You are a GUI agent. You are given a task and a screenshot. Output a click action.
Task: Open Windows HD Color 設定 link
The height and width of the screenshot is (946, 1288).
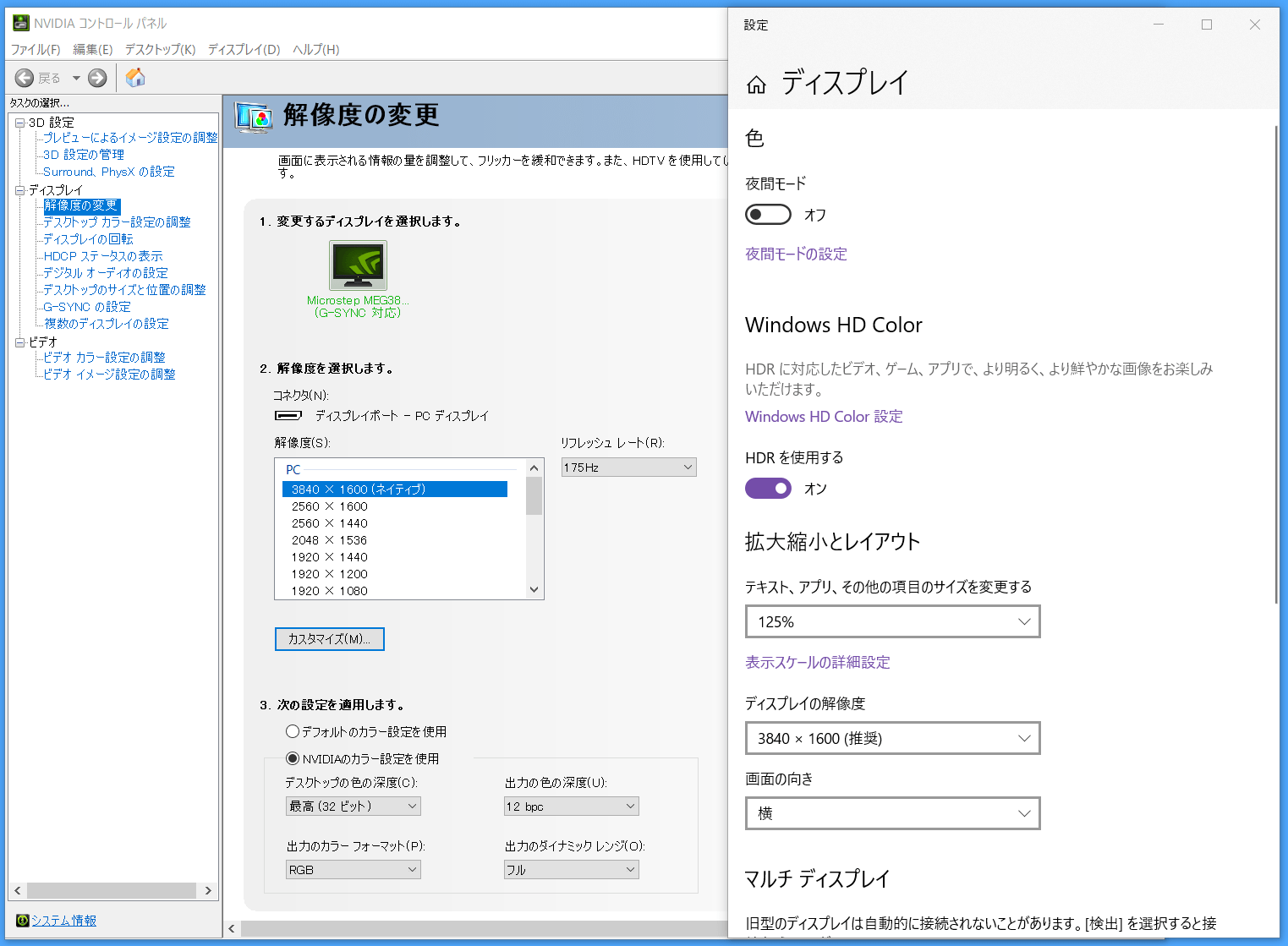coord(824,417)
